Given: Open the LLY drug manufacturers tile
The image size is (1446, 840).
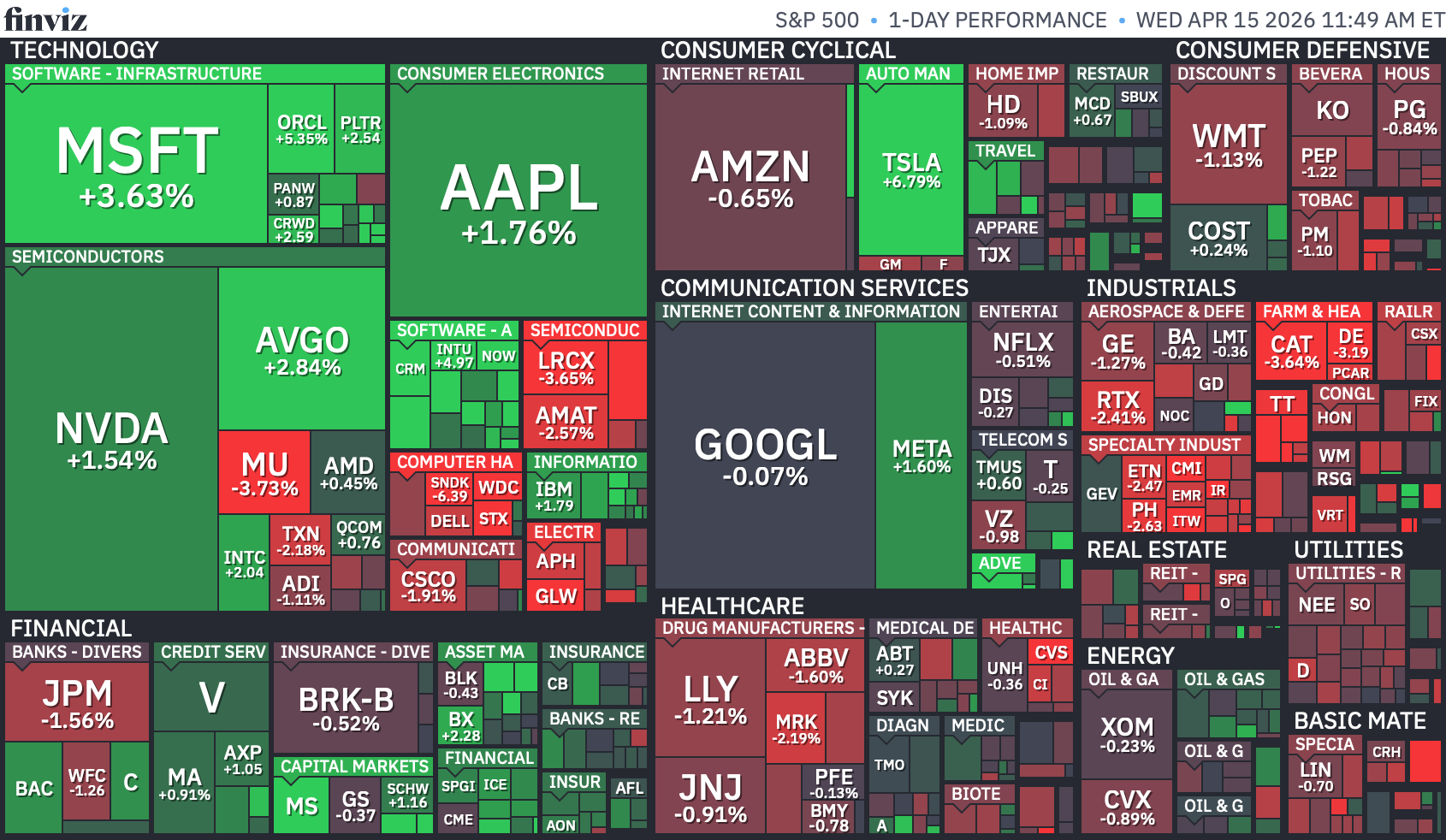Looking at the screenshot, I should [x=710, y=698].
